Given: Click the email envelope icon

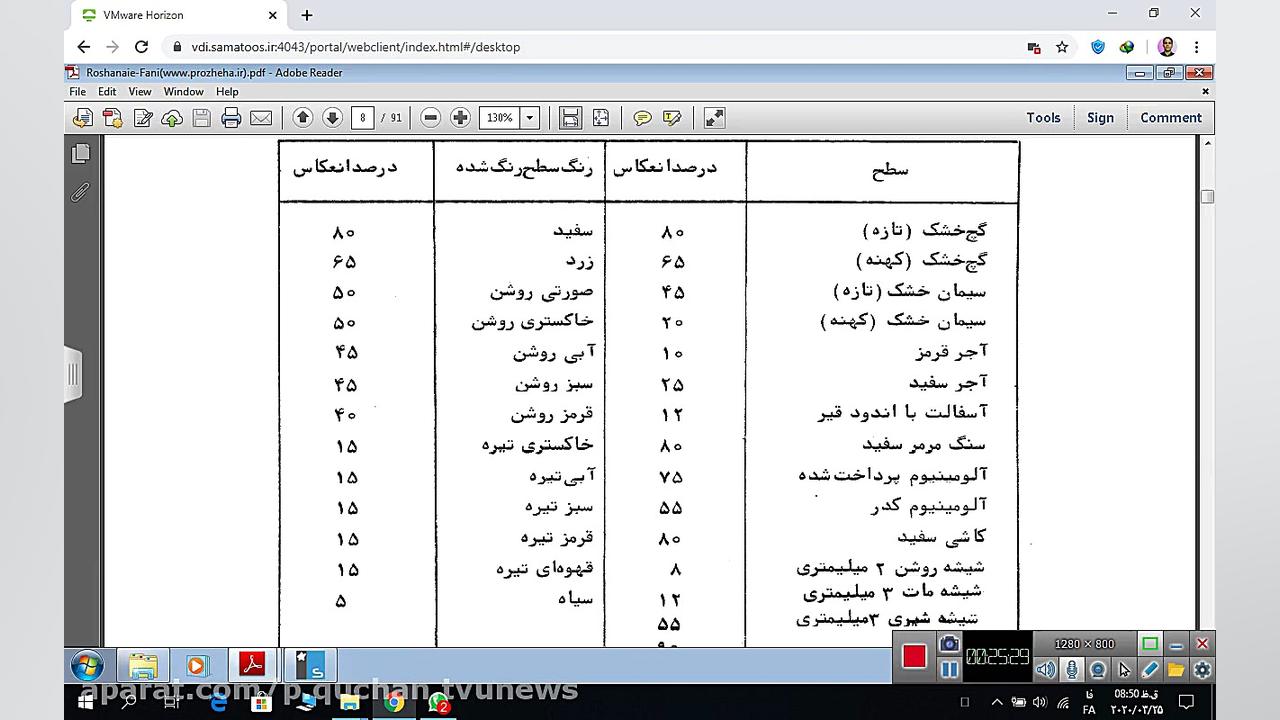Looking at the screenshot, I should (261, 118).
